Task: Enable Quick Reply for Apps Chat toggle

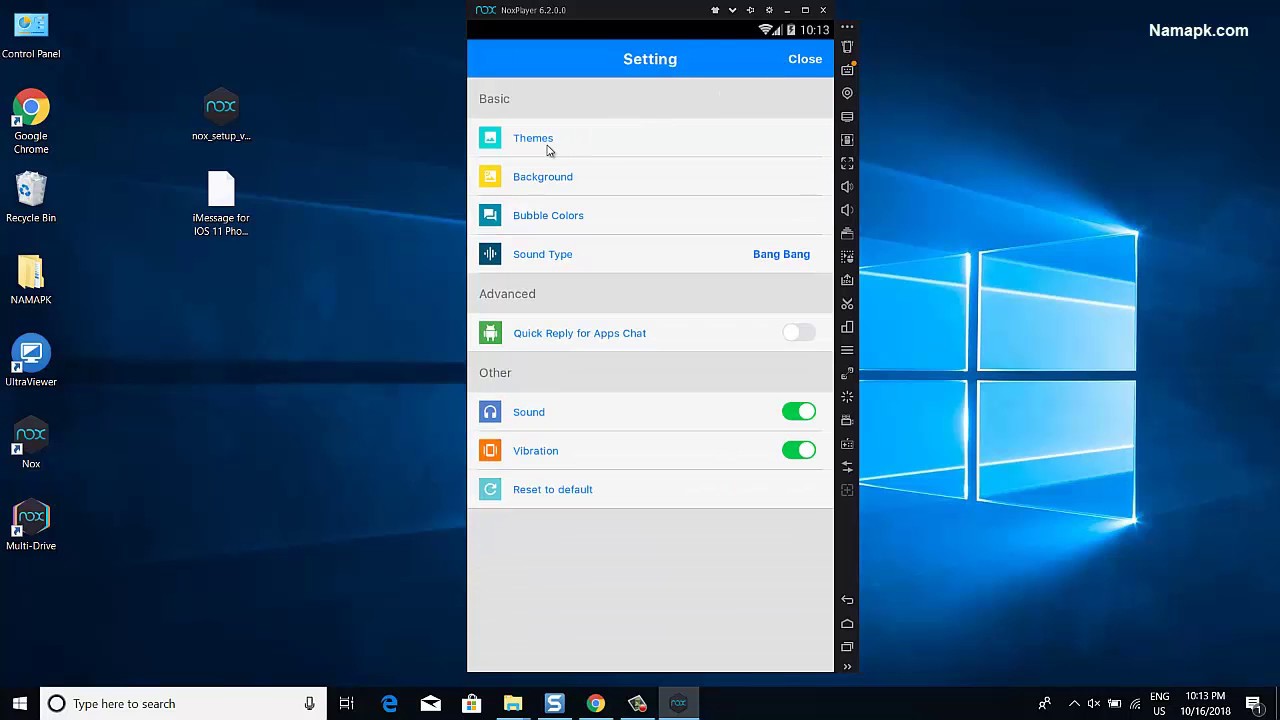Action: coord(799,333)
